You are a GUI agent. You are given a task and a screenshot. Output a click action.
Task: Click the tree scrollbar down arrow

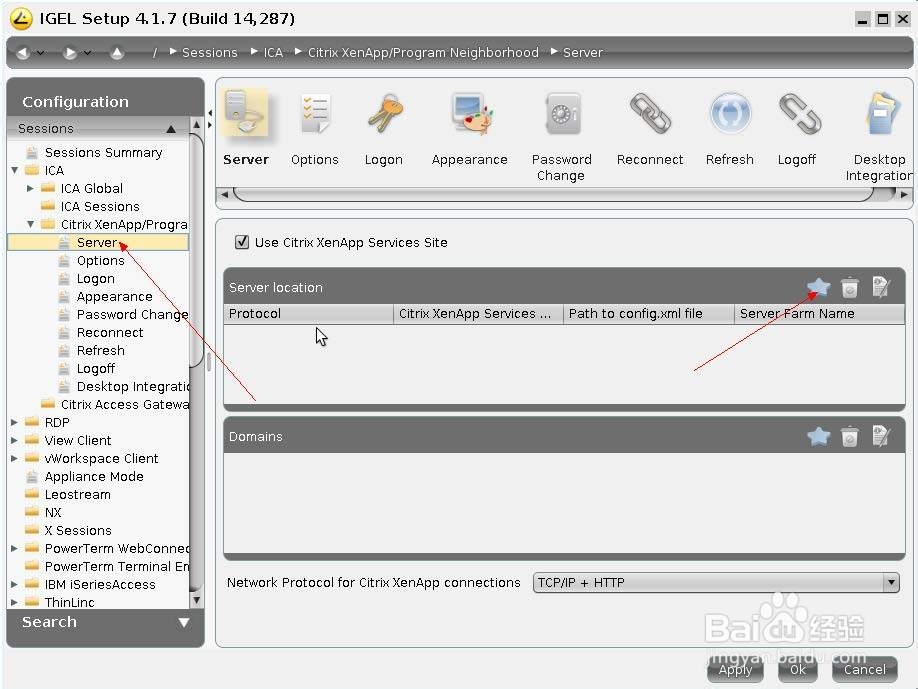point(197,600)
